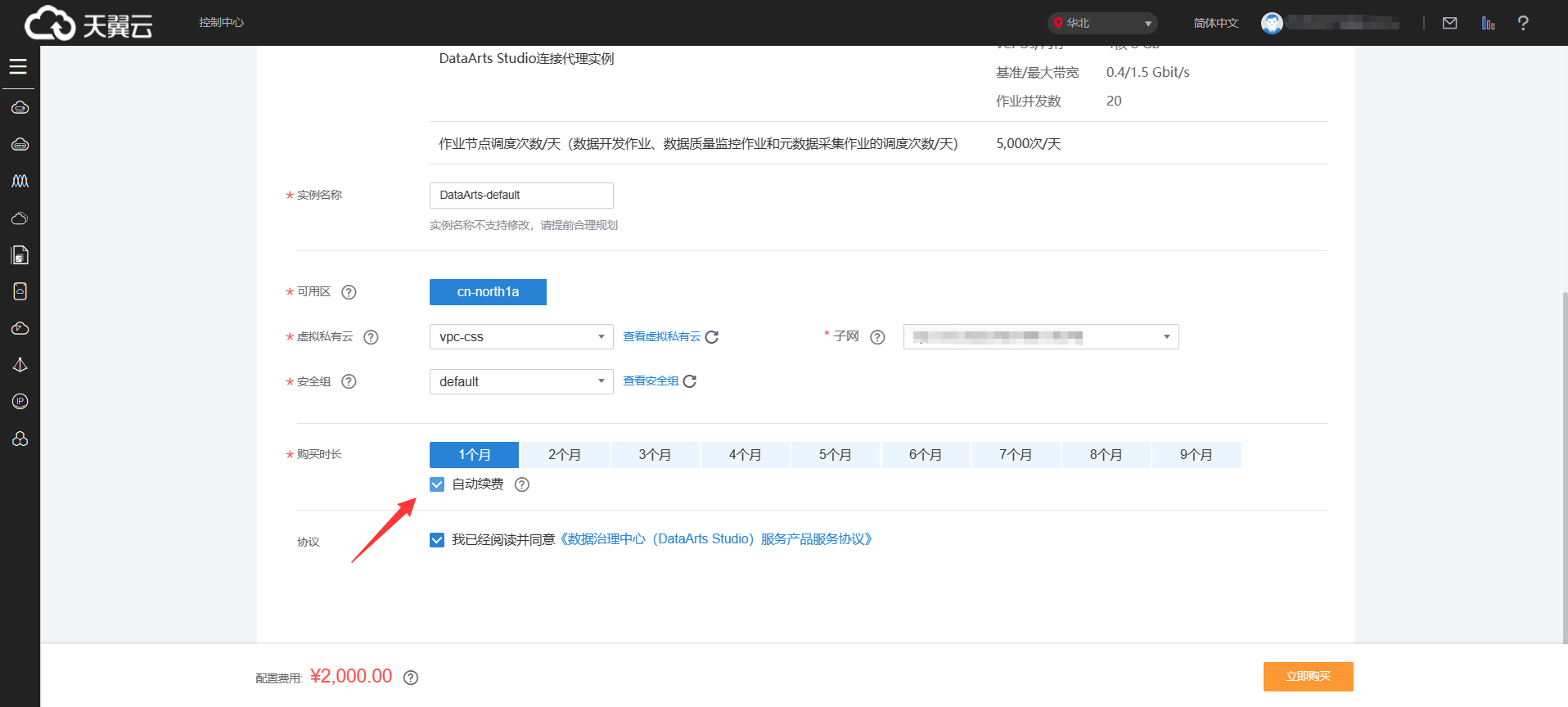This screenshot has height=707, width=1568.
Task: Select 1个月 purchase duration
Action: pos(474,455)
